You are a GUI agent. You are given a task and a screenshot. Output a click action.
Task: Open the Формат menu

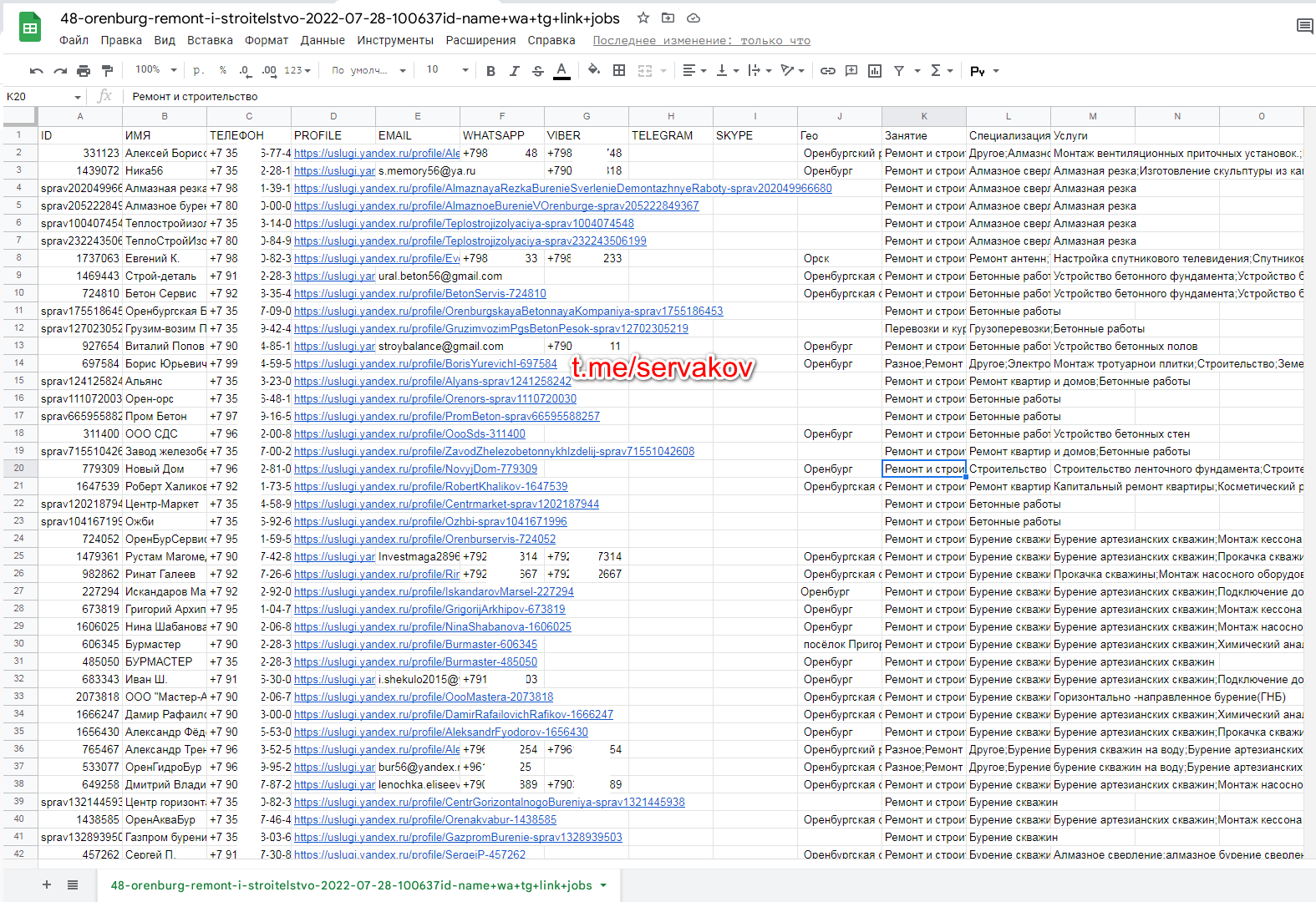tap(267, 40)
